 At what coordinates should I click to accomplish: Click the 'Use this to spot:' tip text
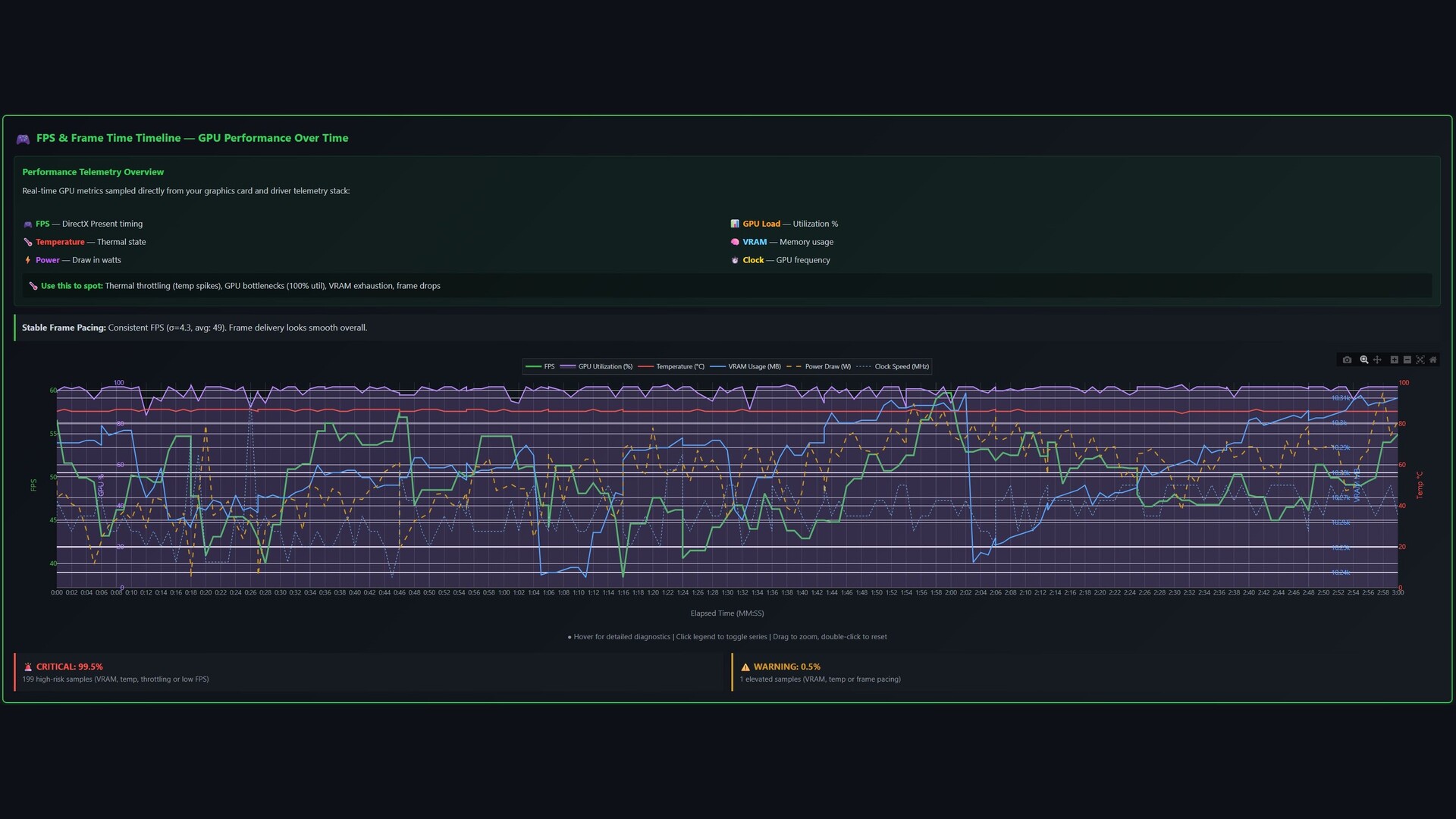(72, 286)
